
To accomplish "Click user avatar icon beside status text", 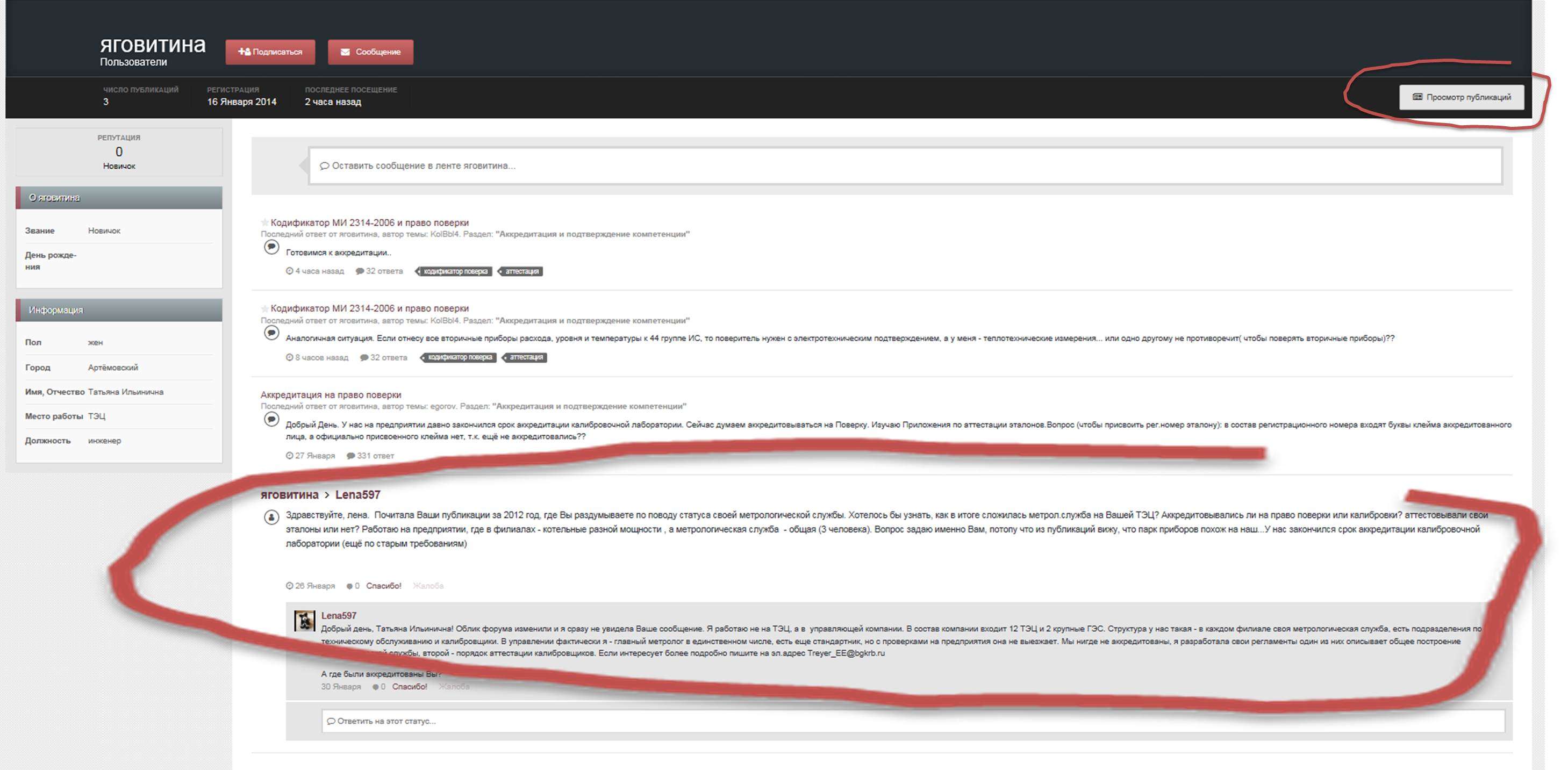I will click(271, 517).
